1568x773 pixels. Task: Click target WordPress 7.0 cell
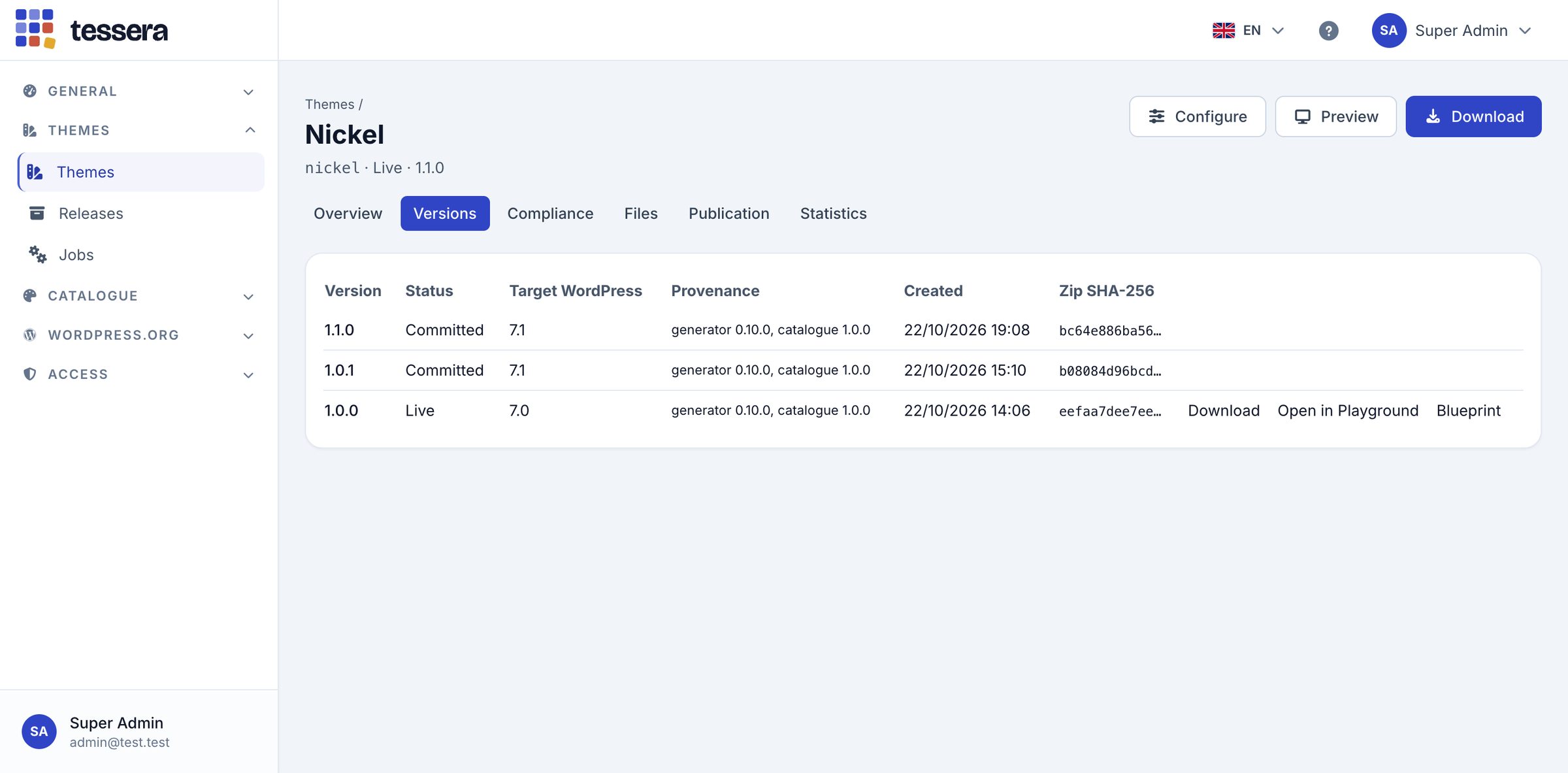point(519,410)
